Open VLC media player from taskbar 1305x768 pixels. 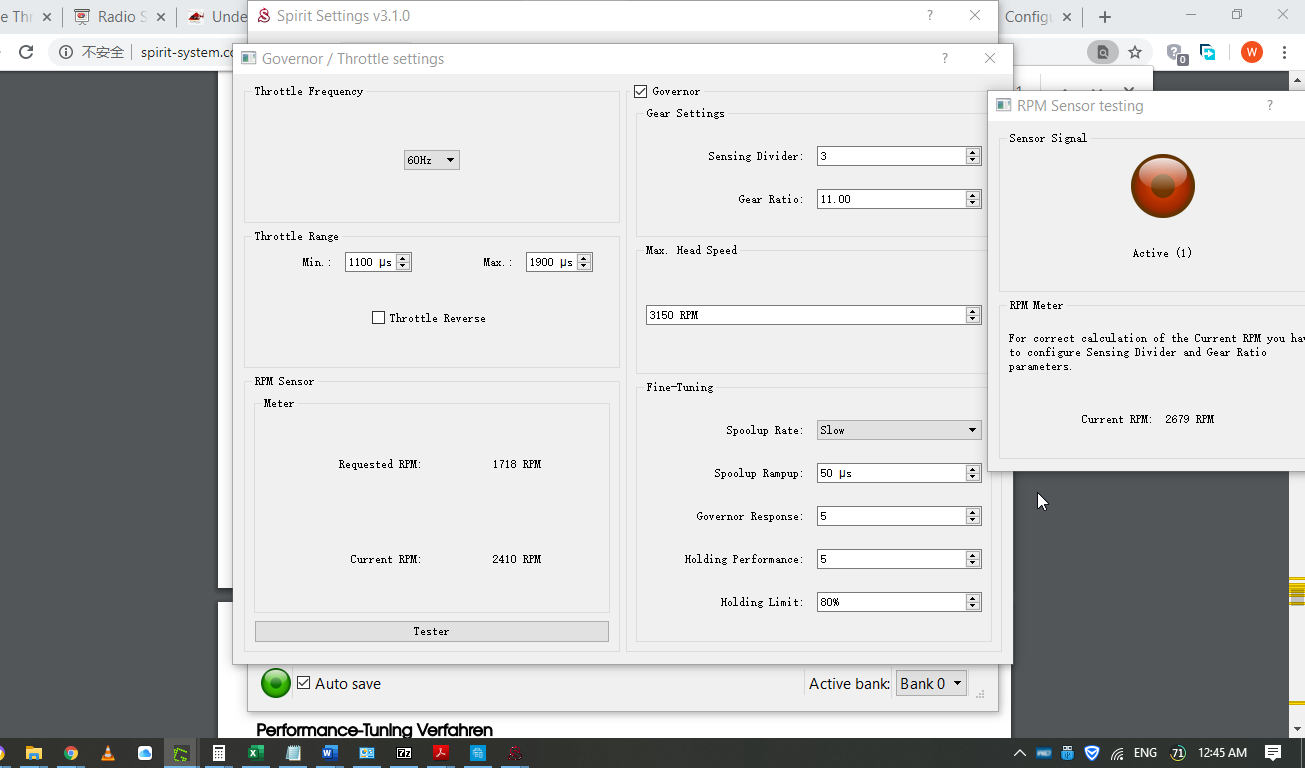click(x=108, y=753)
